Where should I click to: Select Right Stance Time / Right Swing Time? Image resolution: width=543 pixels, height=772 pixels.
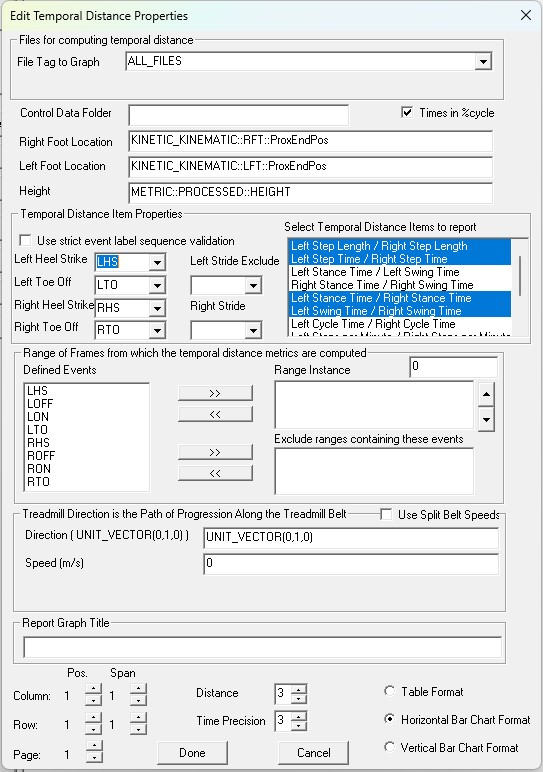pyautogui.click(x=400, y=285)
